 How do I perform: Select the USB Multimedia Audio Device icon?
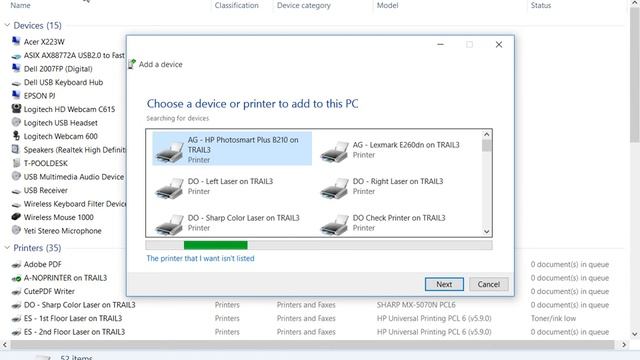coord(16,176)
